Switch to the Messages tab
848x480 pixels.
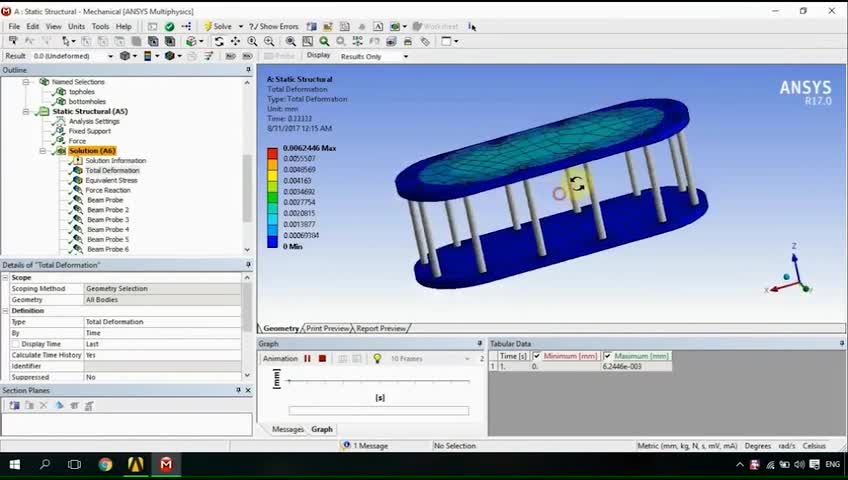coord(288,429)
